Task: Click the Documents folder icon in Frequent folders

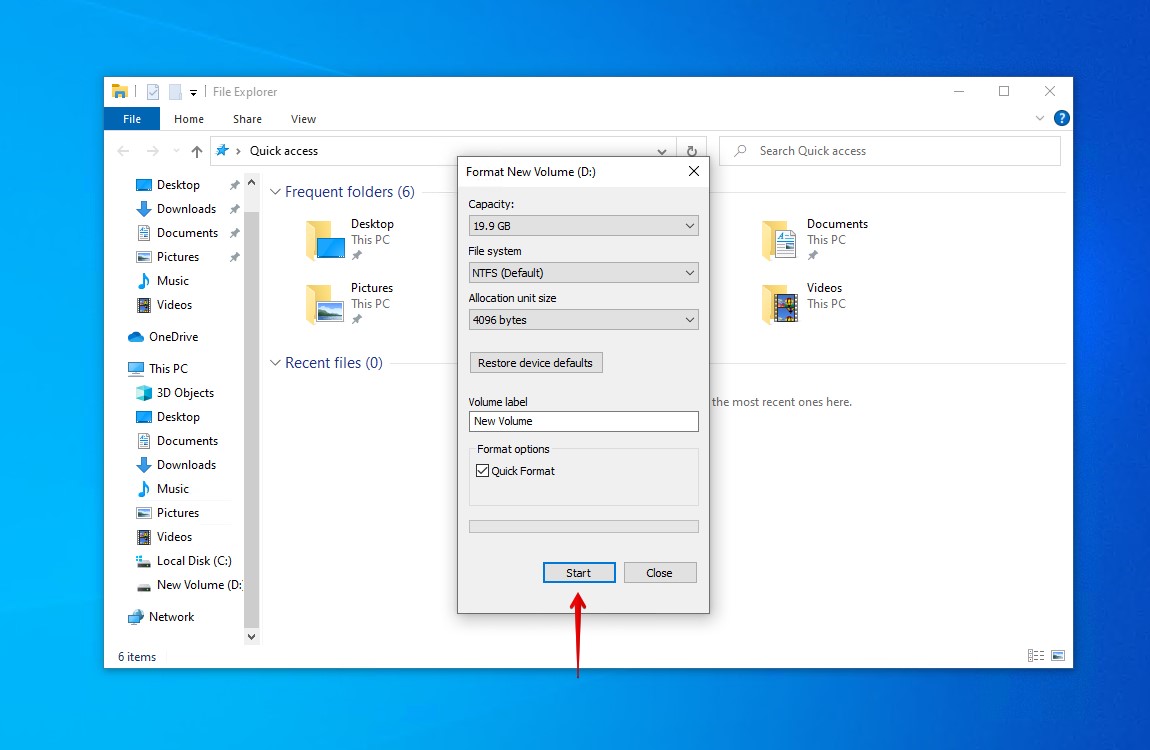Action: click(x=780, y=240)
